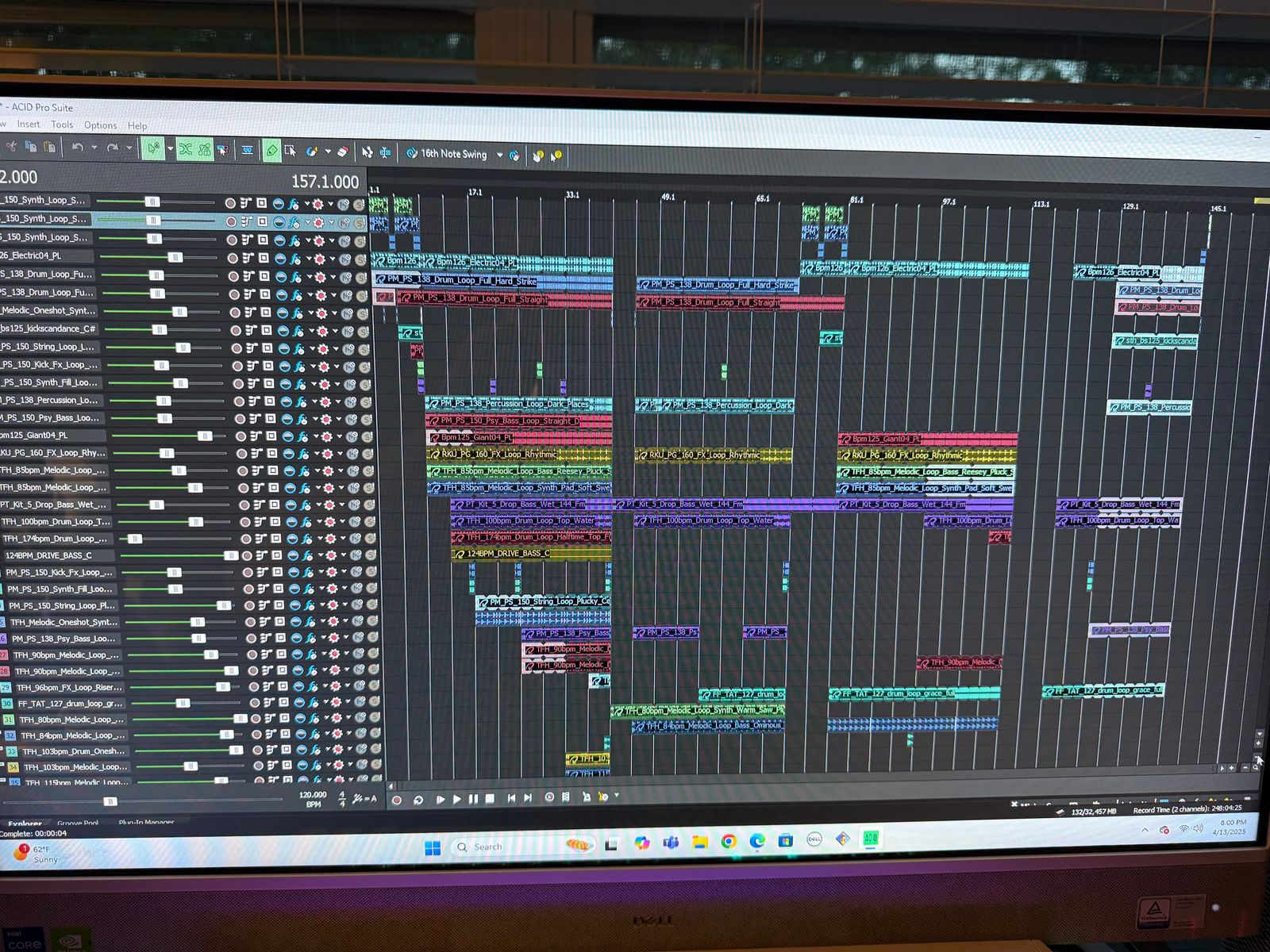
Task: Click Track FX icon on 26_Electric04_PL track
Action: (x=295, y=259)
